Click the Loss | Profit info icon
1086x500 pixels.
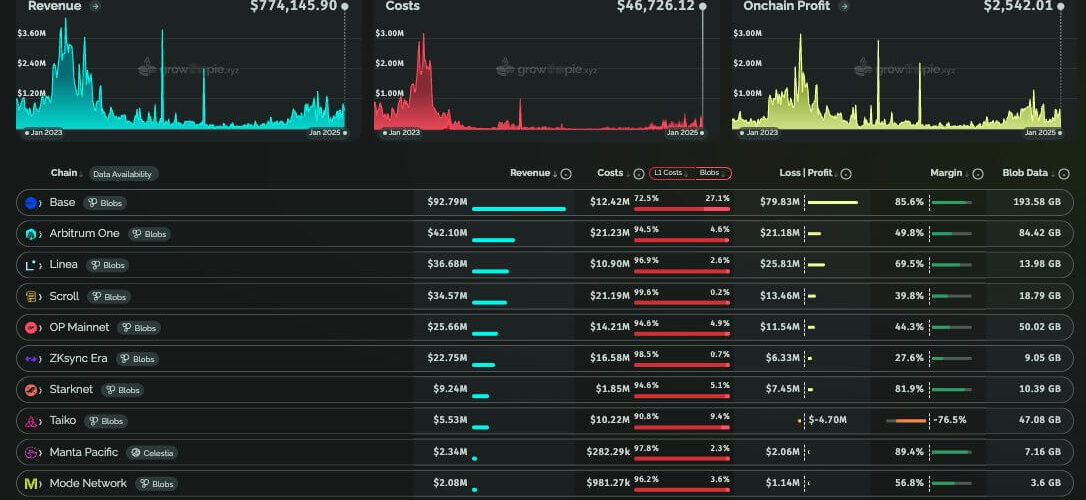(x=846, y=174)
